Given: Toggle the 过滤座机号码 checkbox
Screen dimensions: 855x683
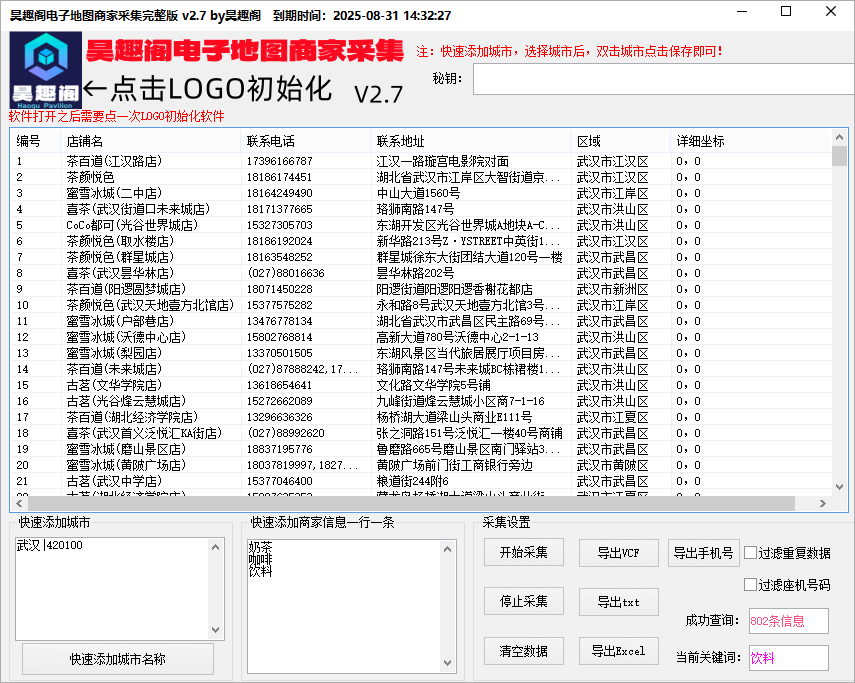Looking at the screenshot, I should pos(751,585).
